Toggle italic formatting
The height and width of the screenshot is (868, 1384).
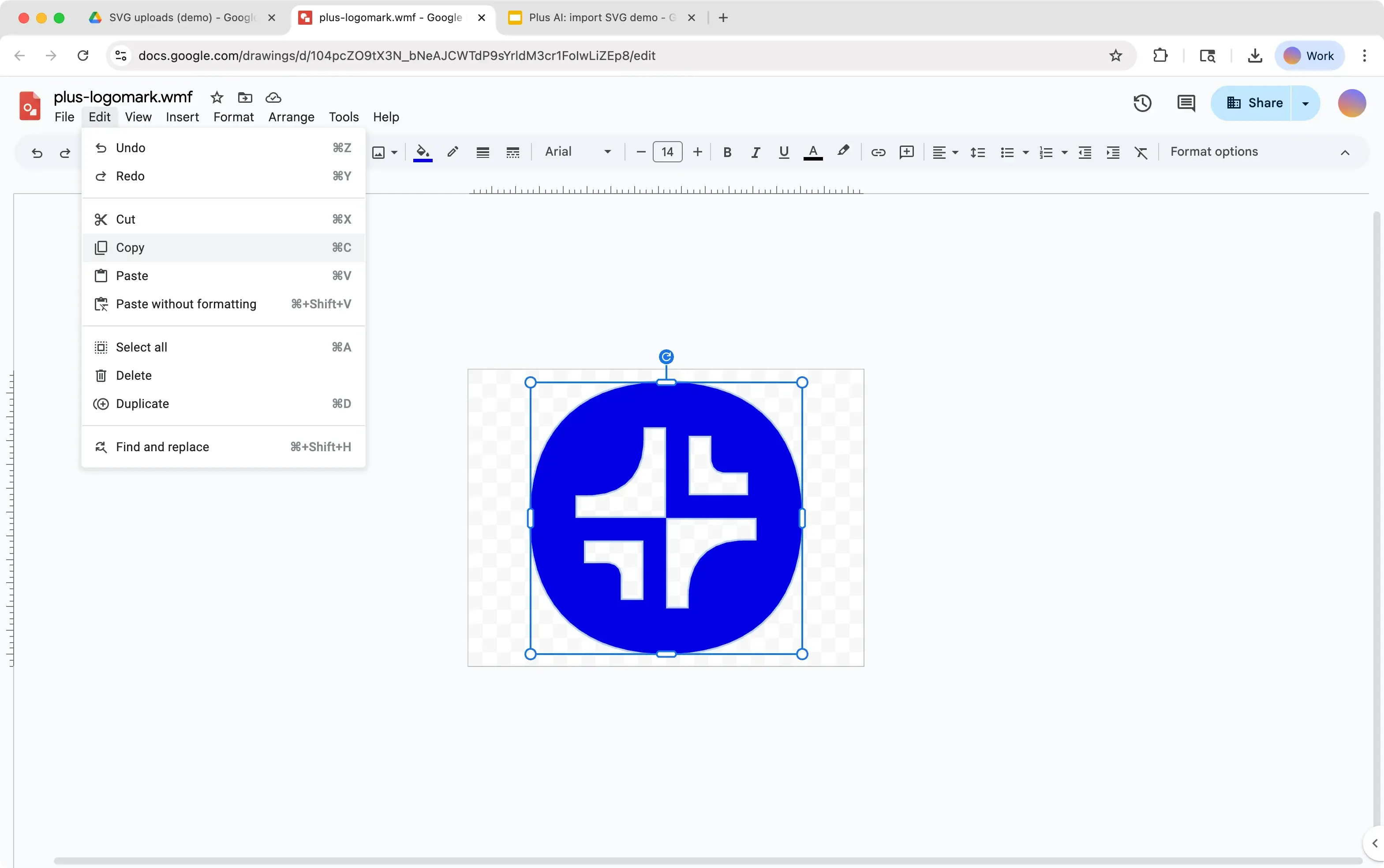click(x=756, y=152)
